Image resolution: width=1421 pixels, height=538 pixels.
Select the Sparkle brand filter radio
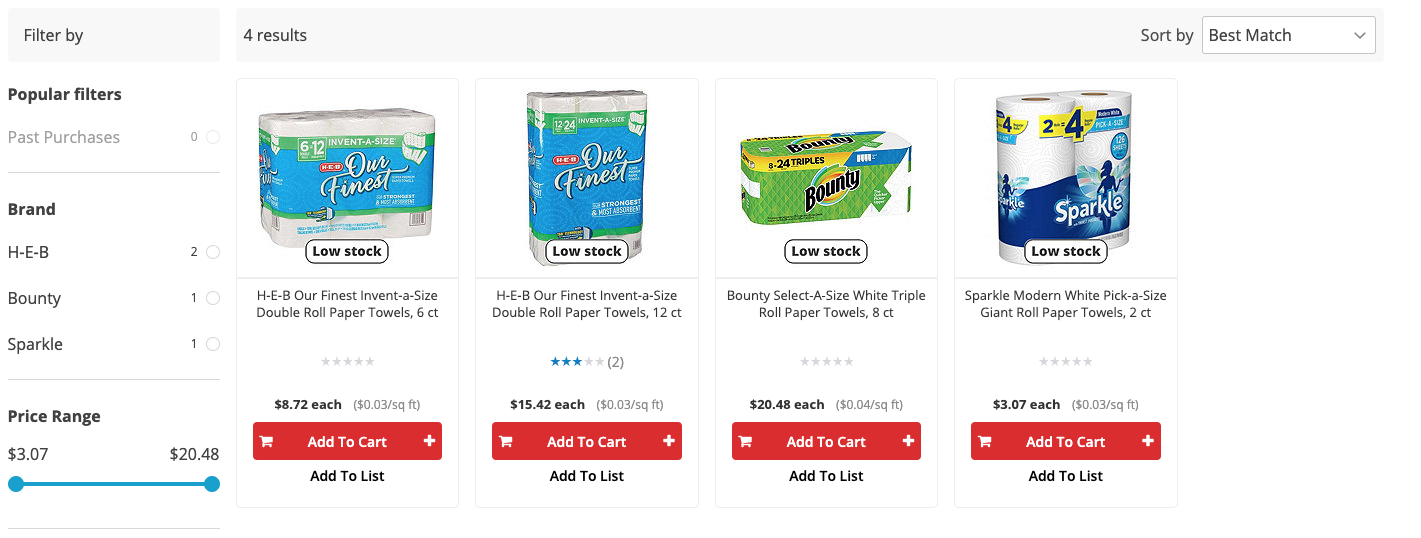click(213, 344)
